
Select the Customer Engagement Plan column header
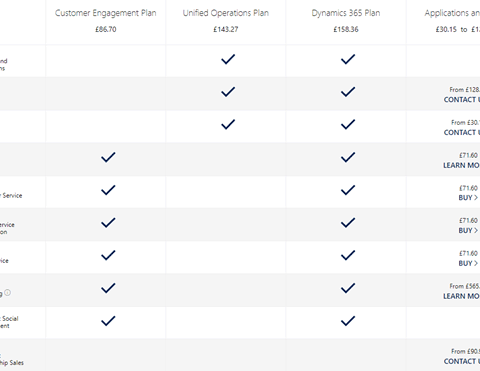coord(106,13)
